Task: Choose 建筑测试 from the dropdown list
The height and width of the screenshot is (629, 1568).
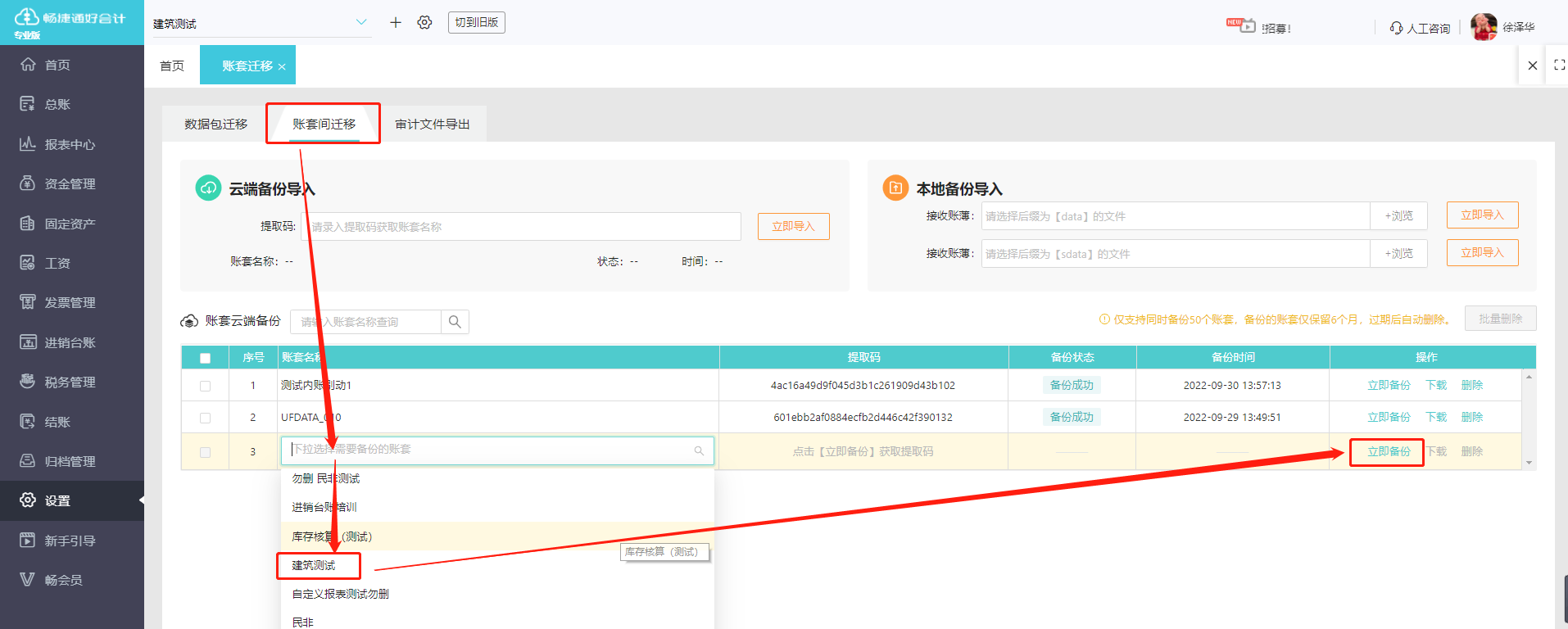Action: point(314,566)
